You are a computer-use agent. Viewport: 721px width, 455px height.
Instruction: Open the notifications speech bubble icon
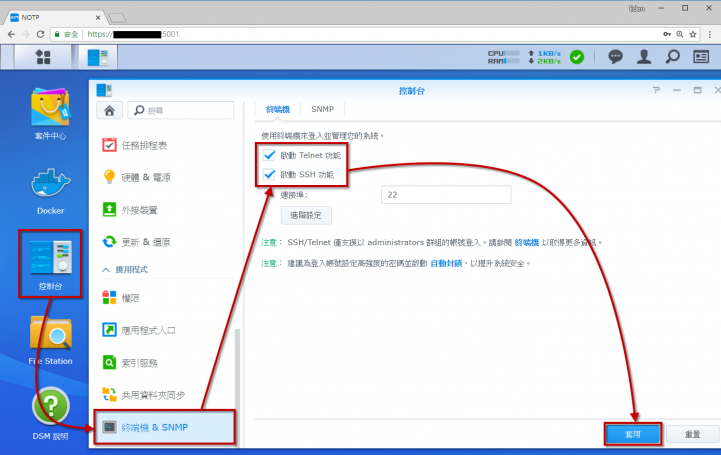coord(615,57)
